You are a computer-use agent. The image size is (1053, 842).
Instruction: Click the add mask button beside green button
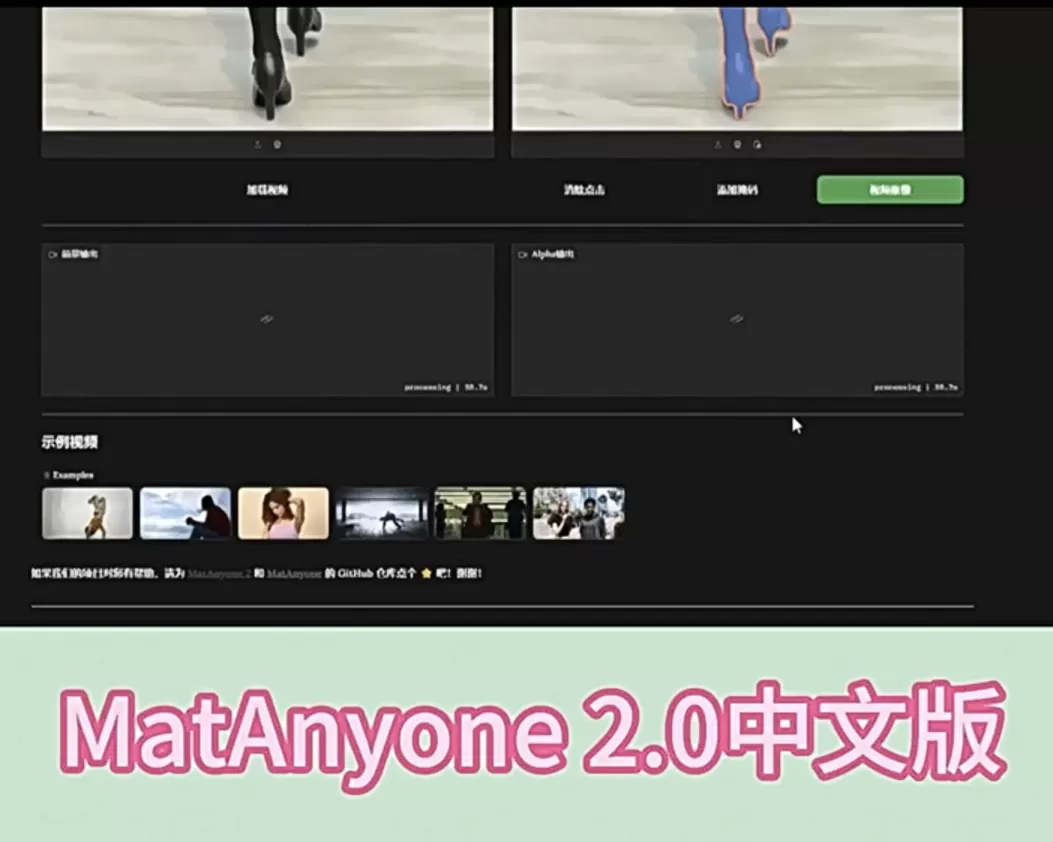(737, 190)
